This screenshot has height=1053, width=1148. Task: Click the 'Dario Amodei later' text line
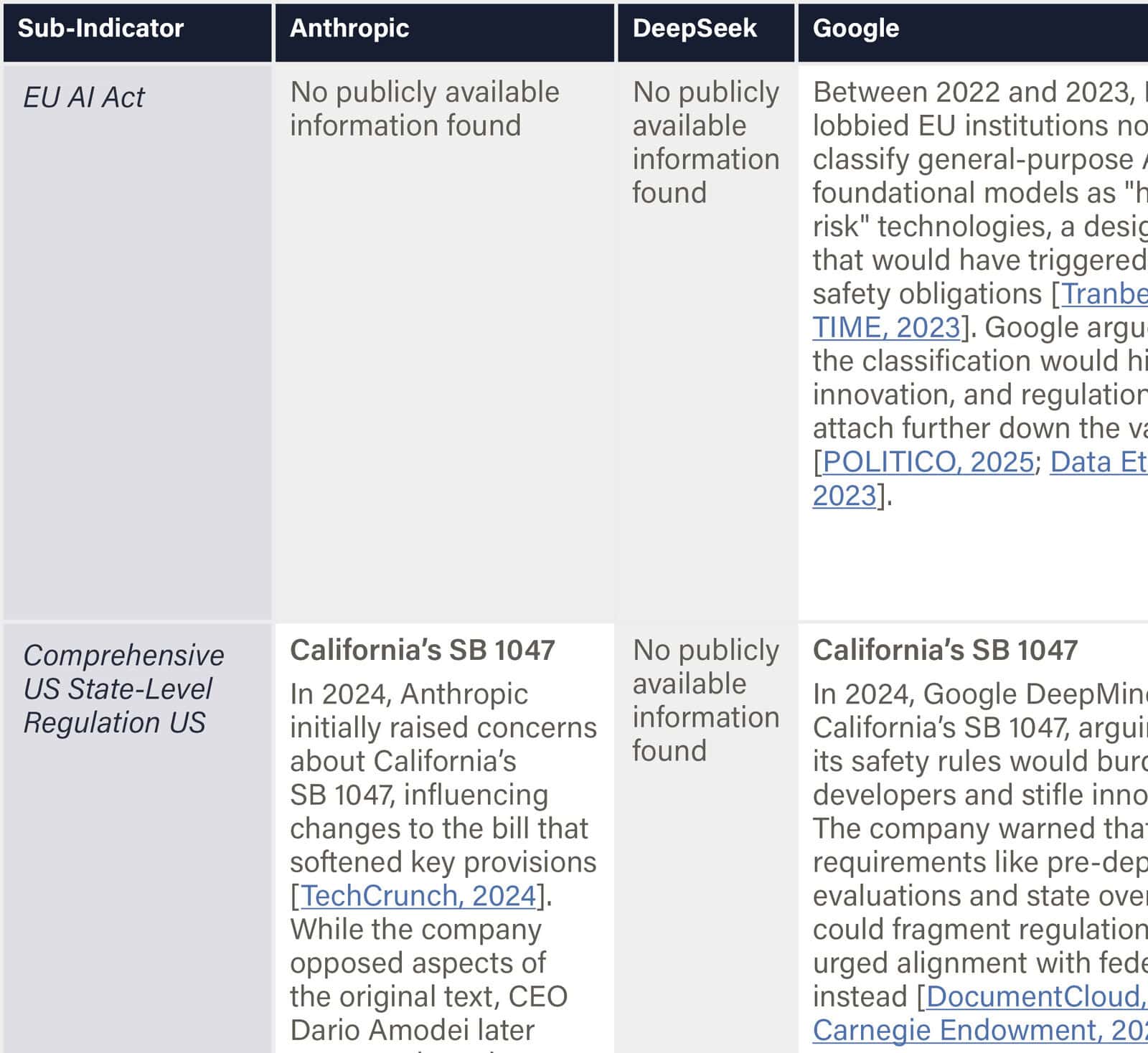pyautogui.click(x=412, y=1031)
